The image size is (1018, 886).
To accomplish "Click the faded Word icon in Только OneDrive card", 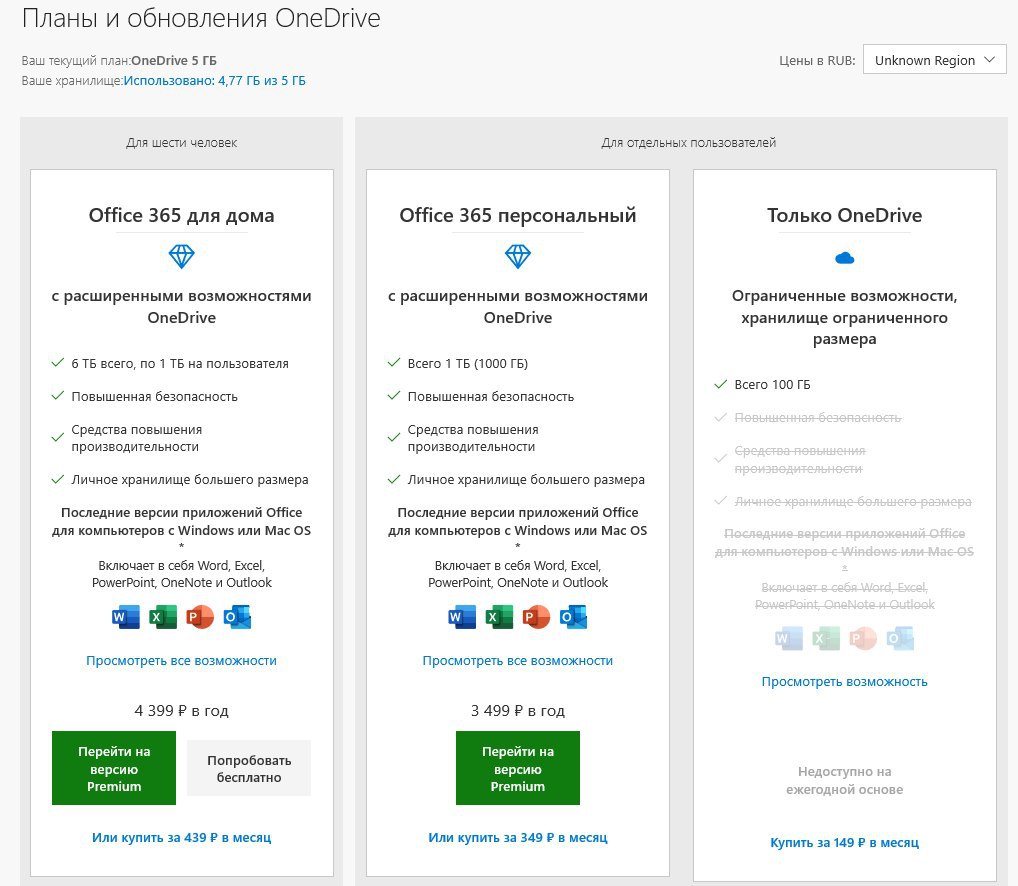I will (789, 639).
